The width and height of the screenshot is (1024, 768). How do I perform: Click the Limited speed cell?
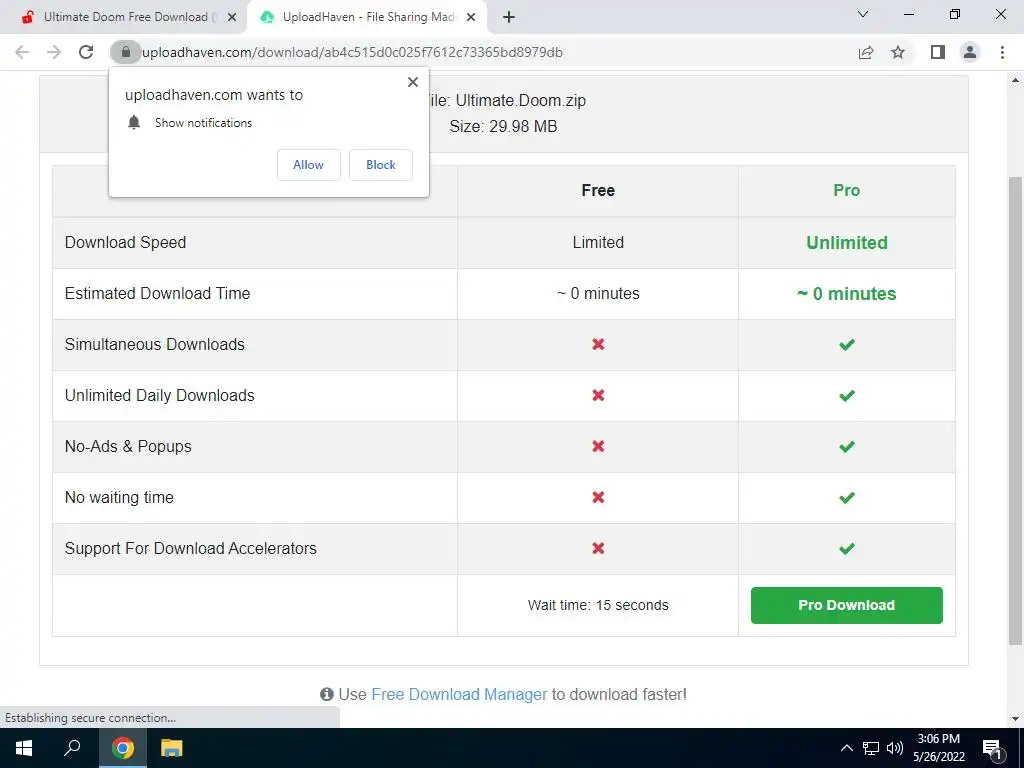click(x=598, y=242)
